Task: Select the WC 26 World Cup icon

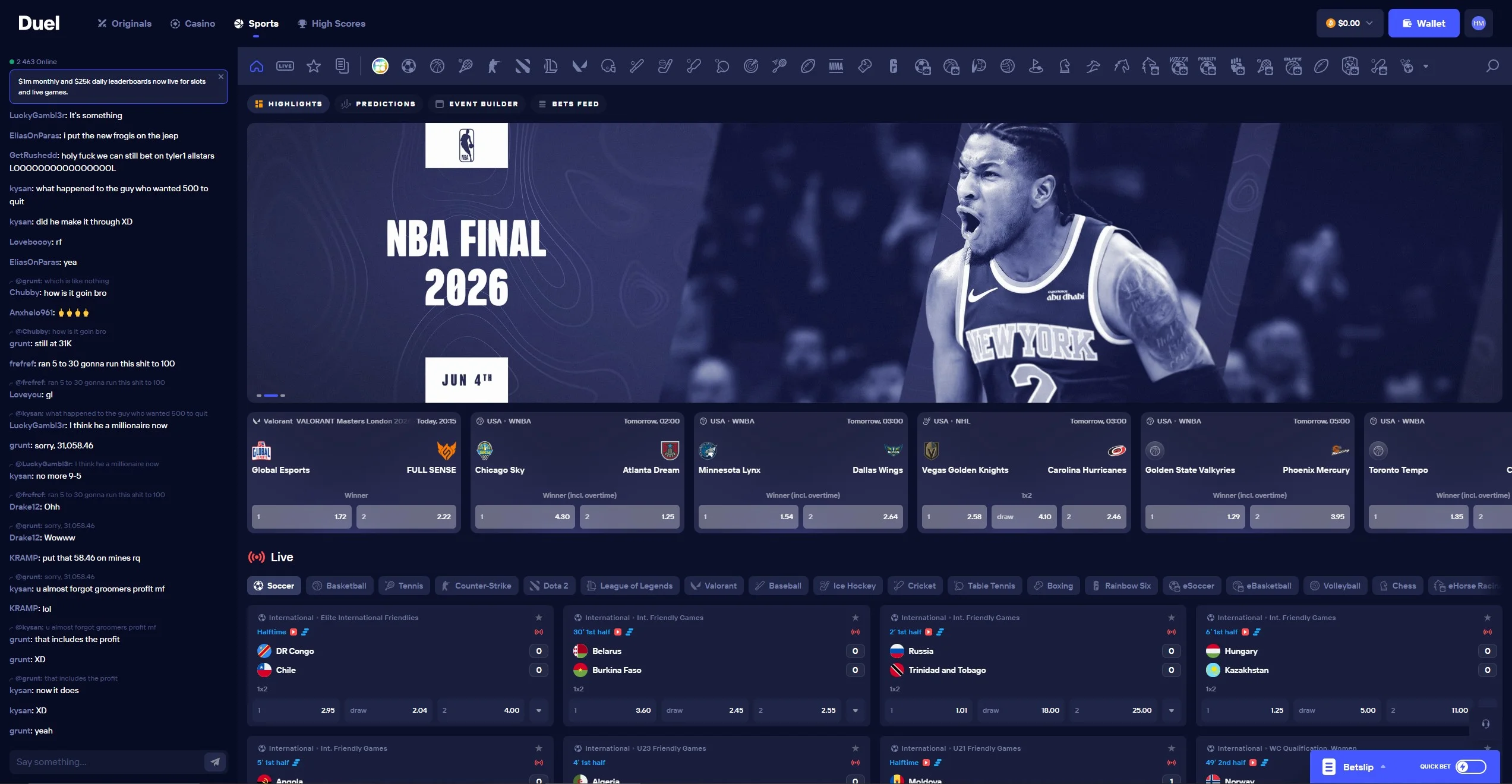Action: pyautogui.click(x=380, y=66)
